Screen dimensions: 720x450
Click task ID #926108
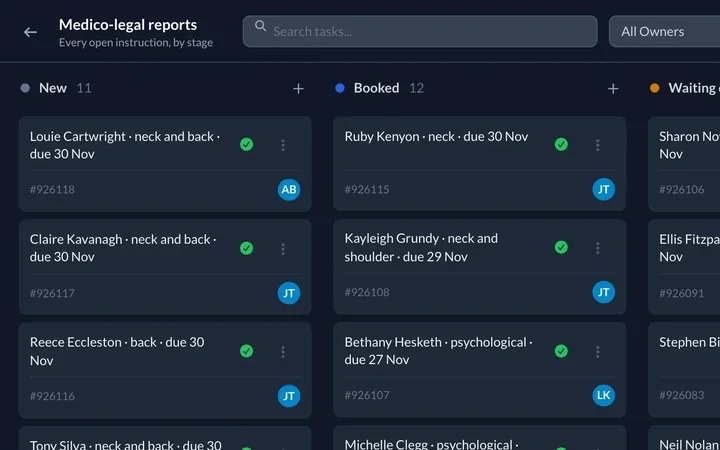point(367,292)
